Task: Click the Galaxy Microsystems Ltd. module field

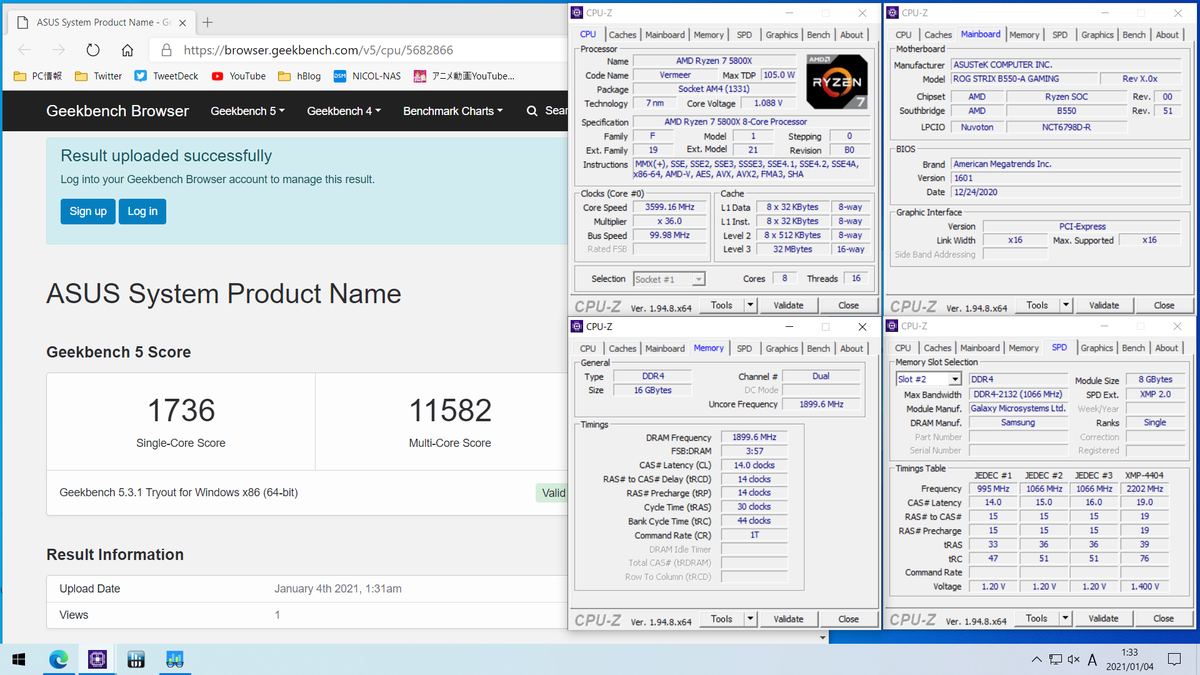Action: (x=1019, y=408)
